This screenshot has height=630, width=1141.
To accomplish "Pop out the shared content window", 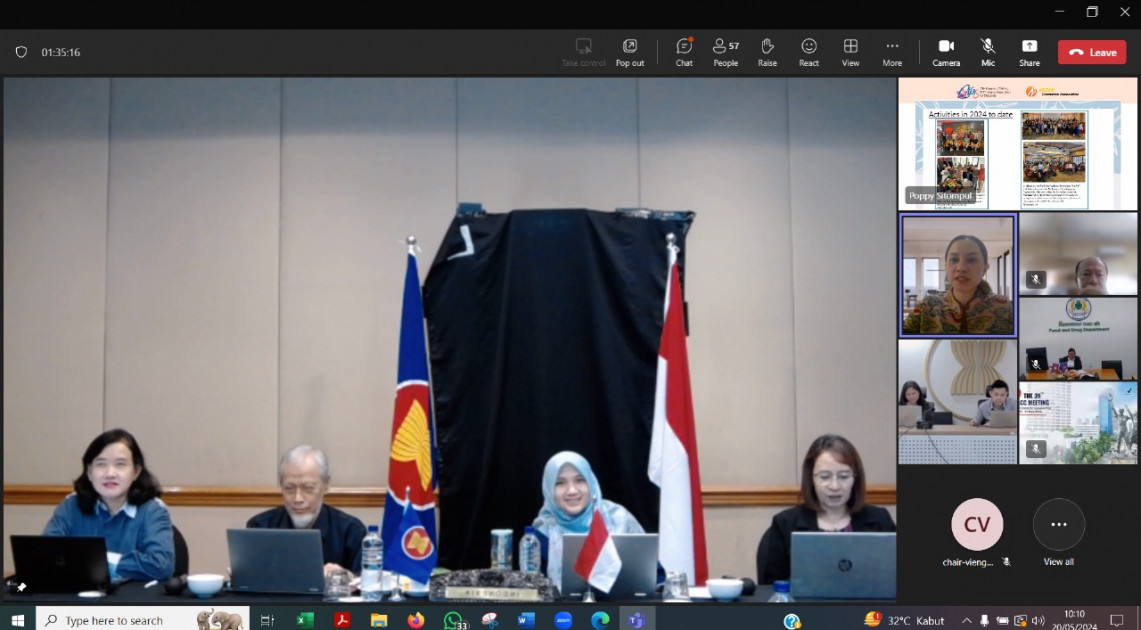I will coord(629,52).
